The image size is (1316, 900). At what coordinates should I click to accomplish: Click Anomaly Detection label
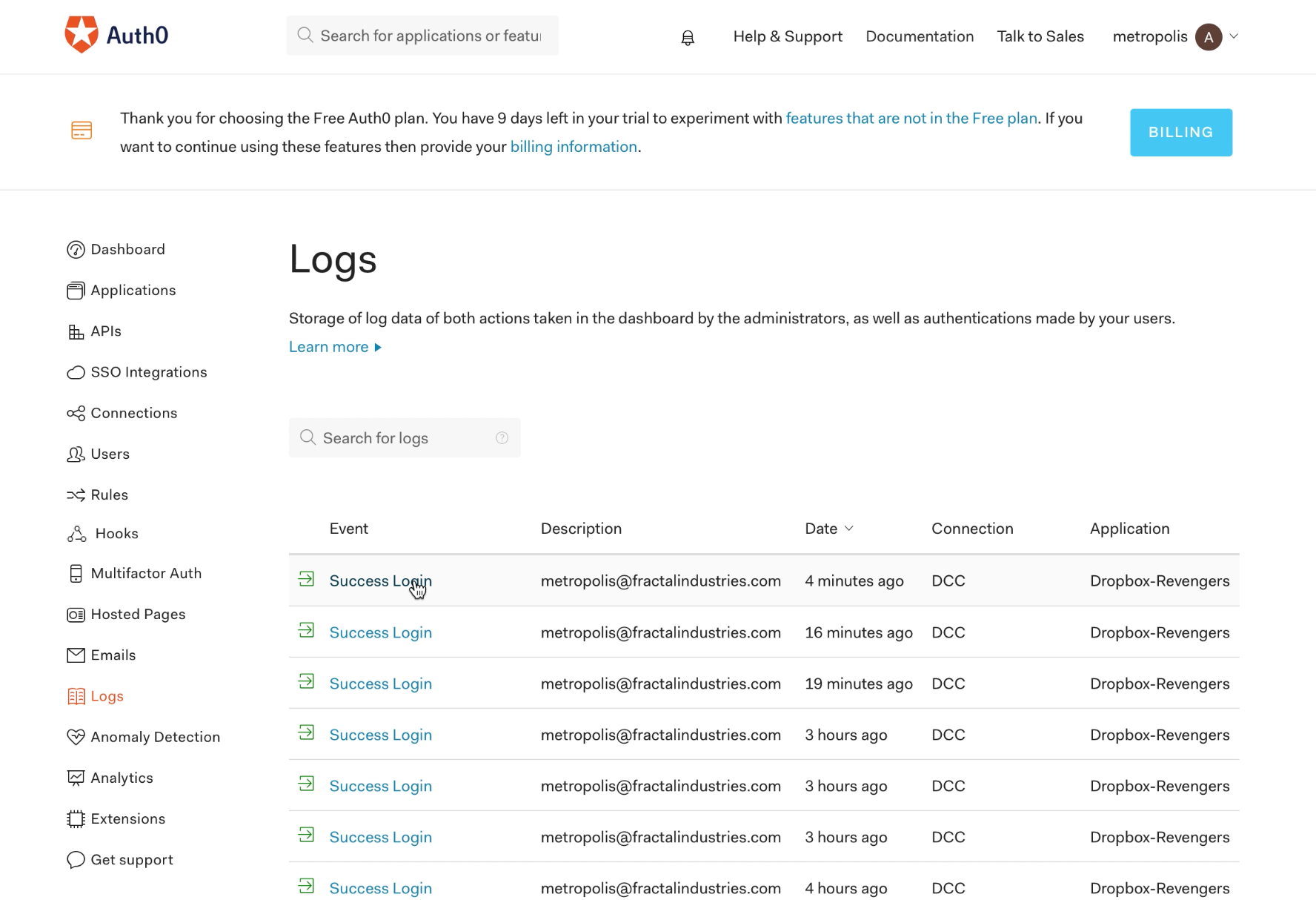point(156,737)
